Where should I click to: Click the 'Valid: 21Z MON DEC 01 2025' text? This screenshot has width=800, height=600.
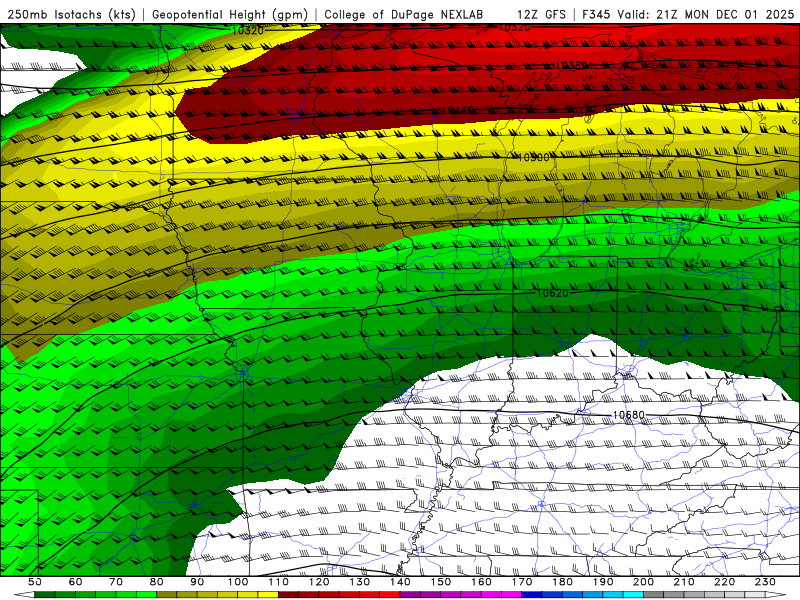tap(706, 15)
